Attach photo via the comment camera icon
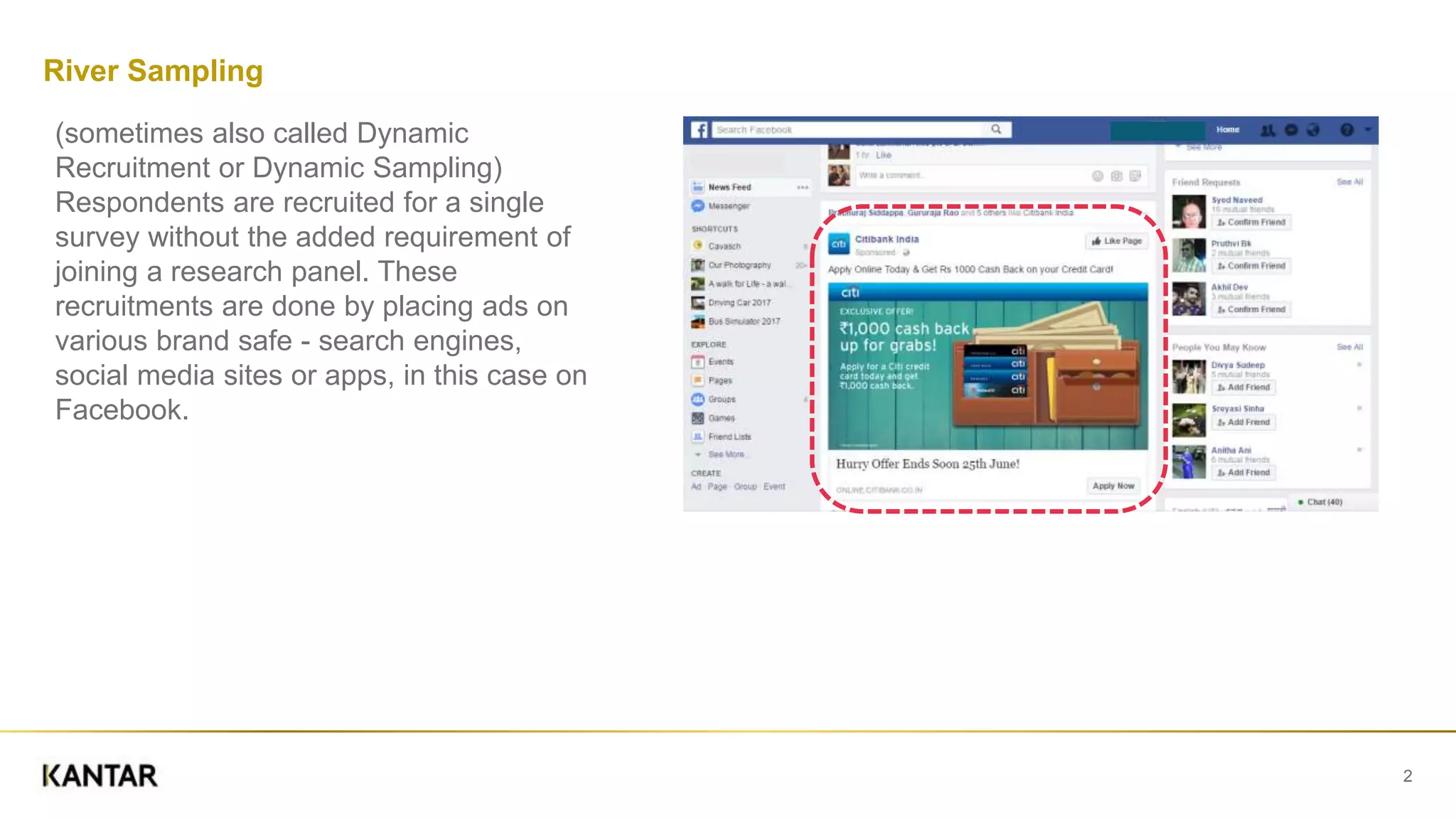 click(x=1117, y=176)
